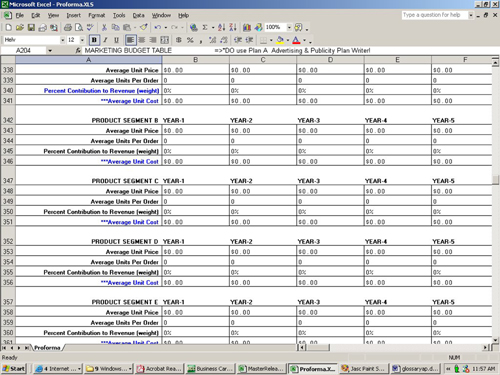Open the Name Box A204 dropdown

pyautogui.click(x=50, y=51)
